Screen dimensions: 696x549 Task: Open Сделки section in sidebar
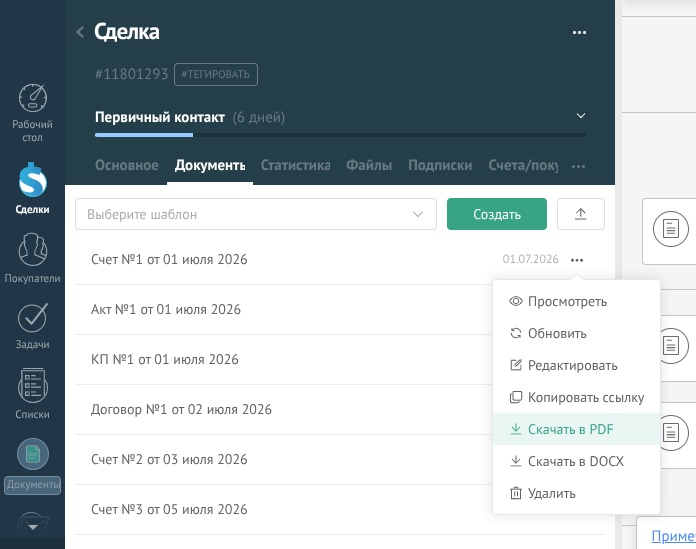[32, 189]
